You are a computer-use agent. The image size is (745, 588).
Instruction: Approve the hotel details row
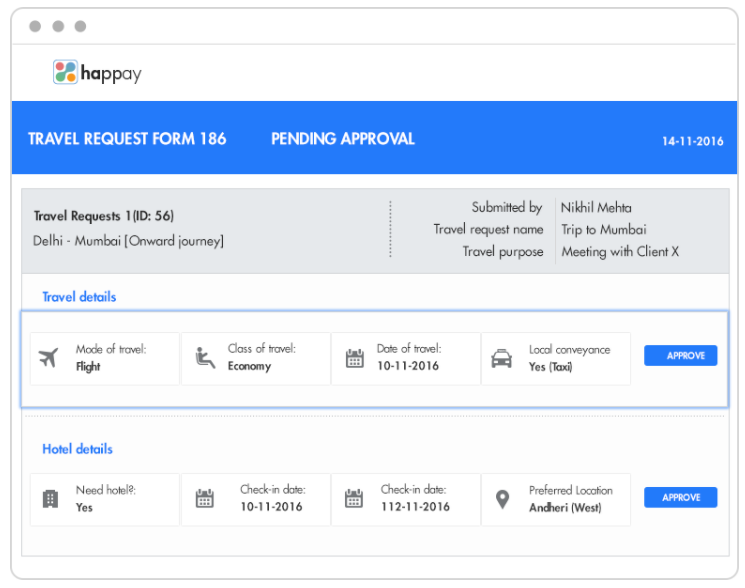(680, 497)
